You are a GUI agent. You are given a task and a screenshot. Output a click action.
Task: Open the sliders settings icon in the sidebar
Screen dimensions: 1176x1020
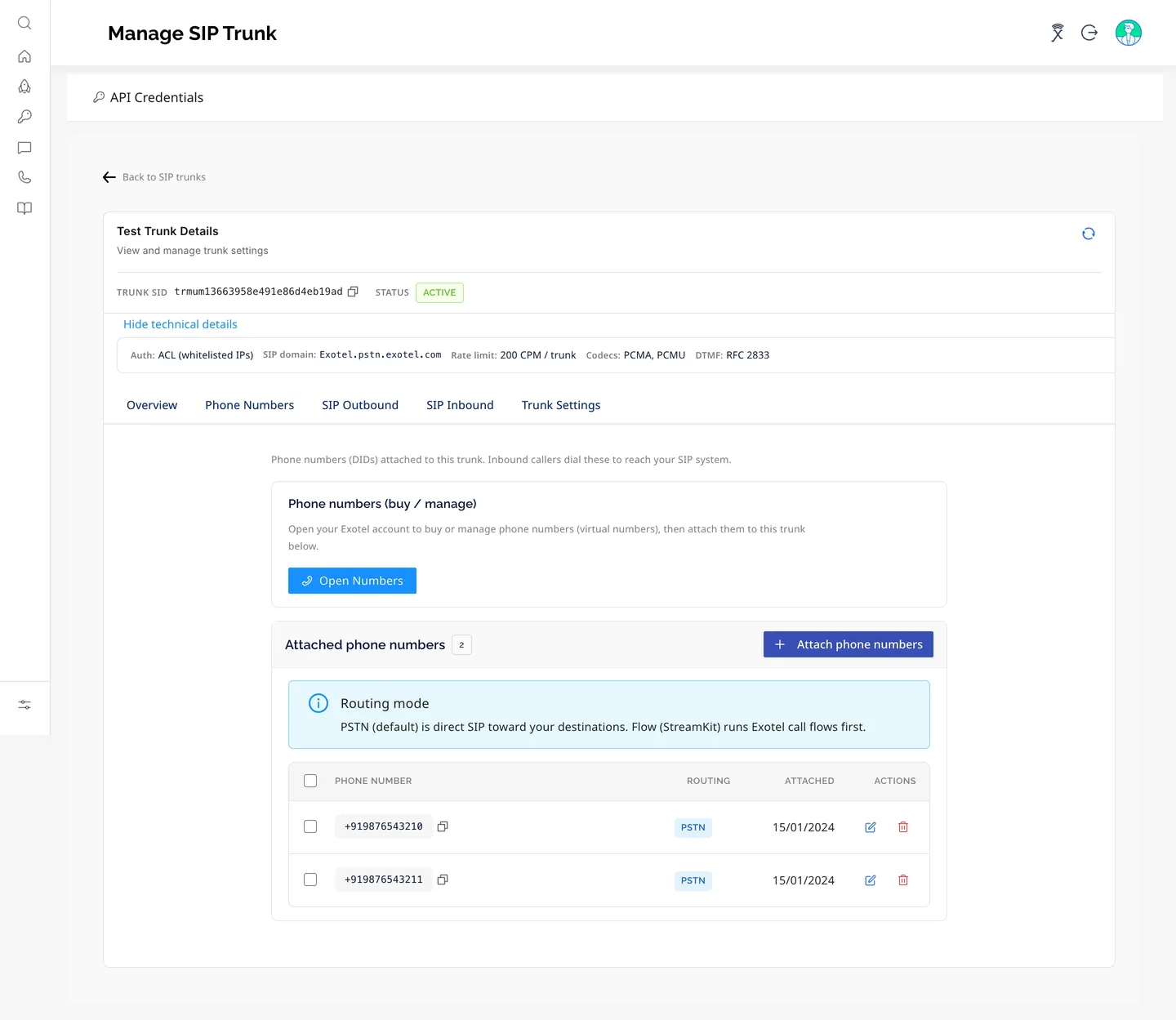pyautogui.click(x=24, y=705)
